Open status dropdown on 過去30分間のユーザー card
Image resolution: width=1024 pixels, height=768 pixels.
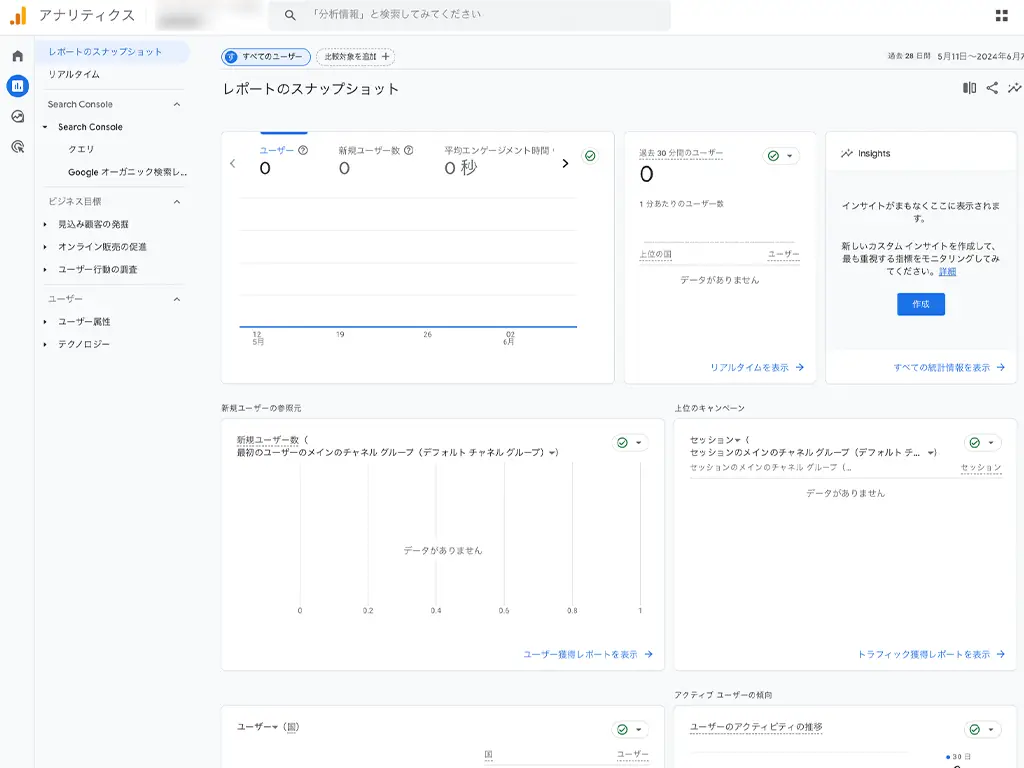(781, 155)
